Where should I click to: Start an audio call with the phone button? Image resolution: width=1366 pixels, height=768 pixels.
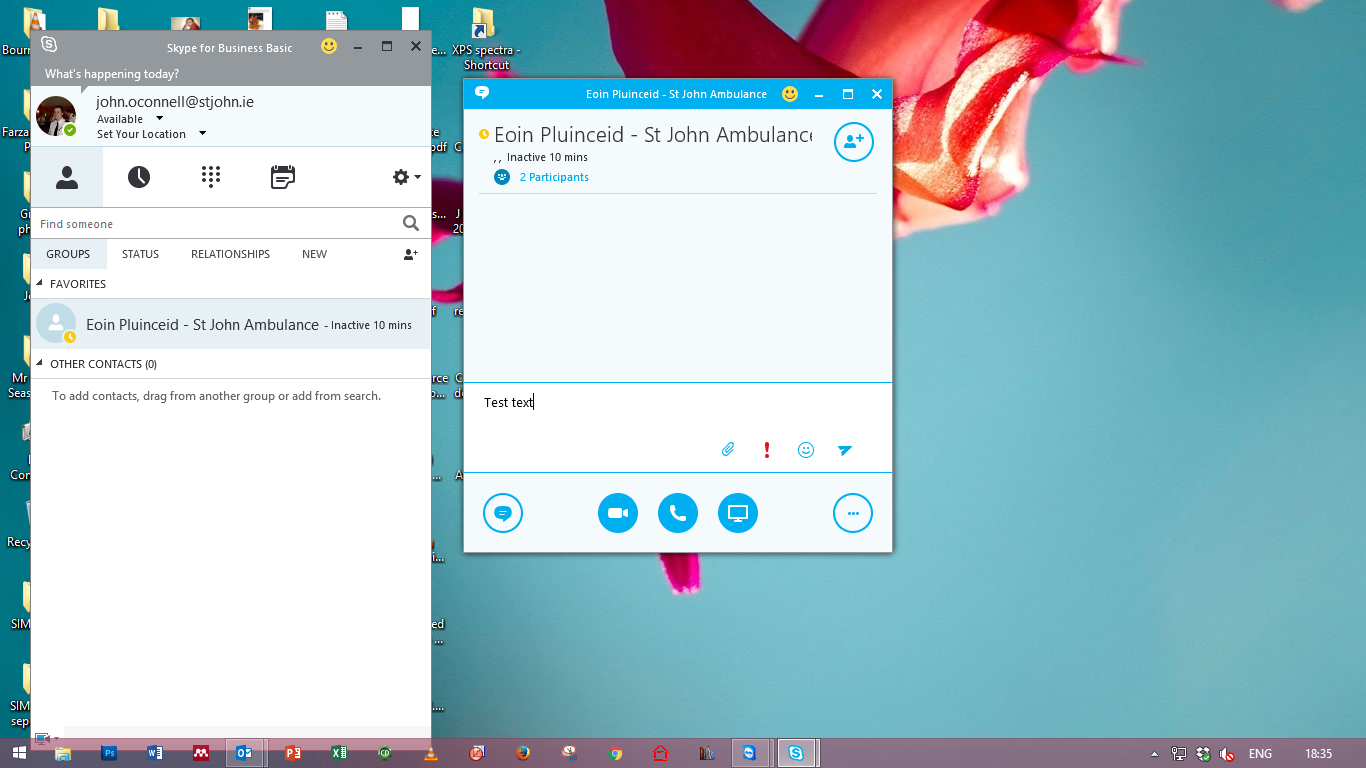coord(678,514)
